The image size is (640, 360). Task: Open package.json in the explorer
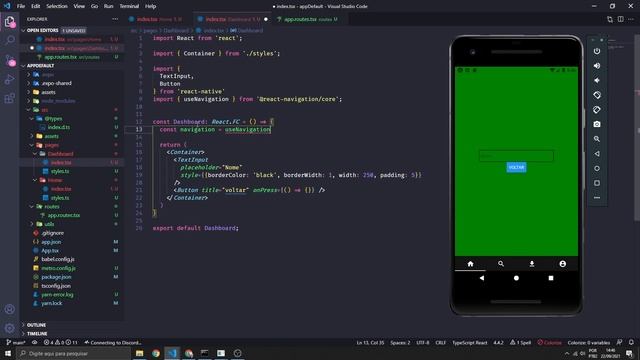(56, 277)
